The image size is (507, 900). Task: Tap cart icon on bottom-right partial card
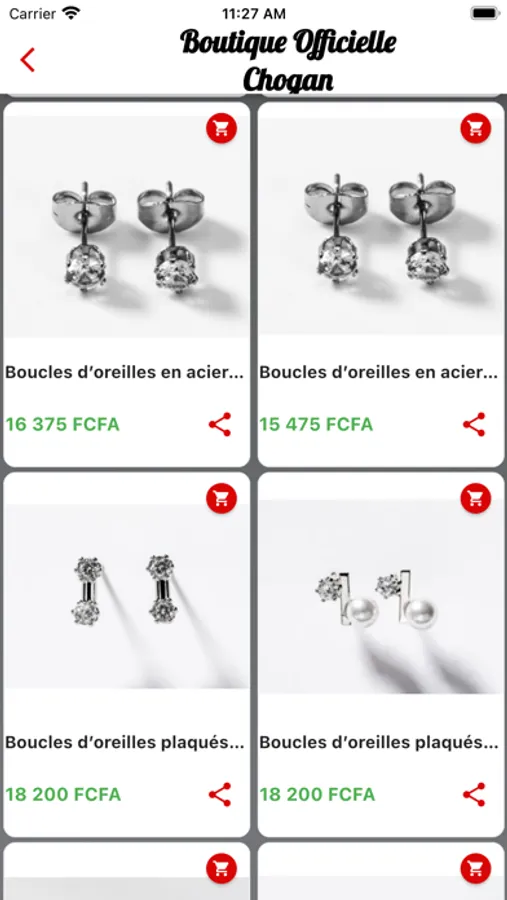(x=475, y=868)
